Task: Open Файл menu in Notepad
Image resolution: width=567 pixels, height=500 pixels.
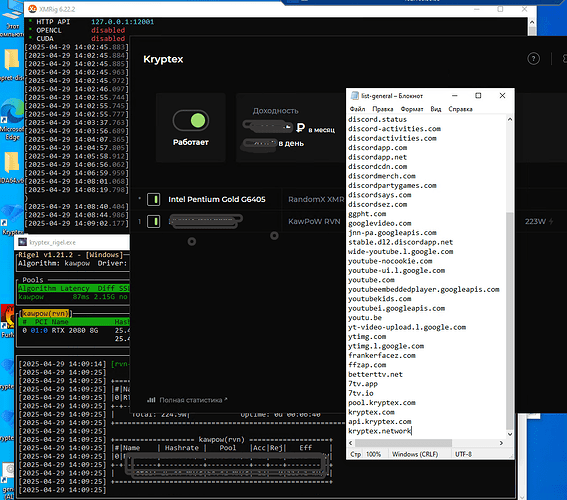Action: tap(357, 109)
